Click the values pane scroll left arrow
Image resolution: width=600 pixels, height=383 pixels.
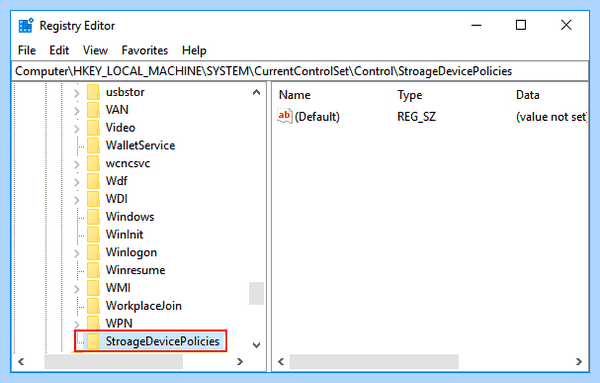pos(281,362)
